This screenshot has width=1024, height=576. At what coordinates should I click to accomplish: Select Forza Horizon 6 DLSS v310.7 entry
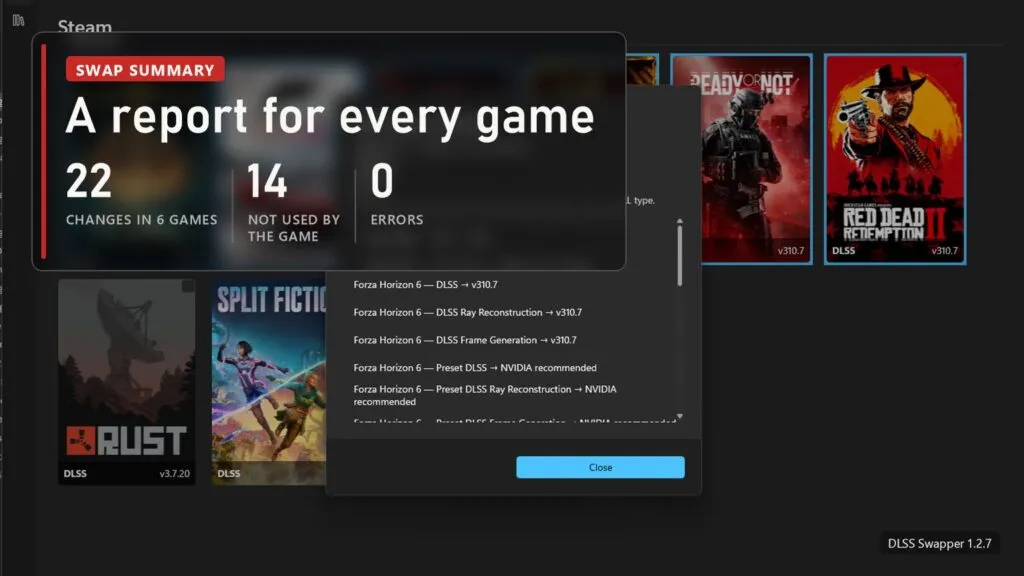tap(425, 285)
